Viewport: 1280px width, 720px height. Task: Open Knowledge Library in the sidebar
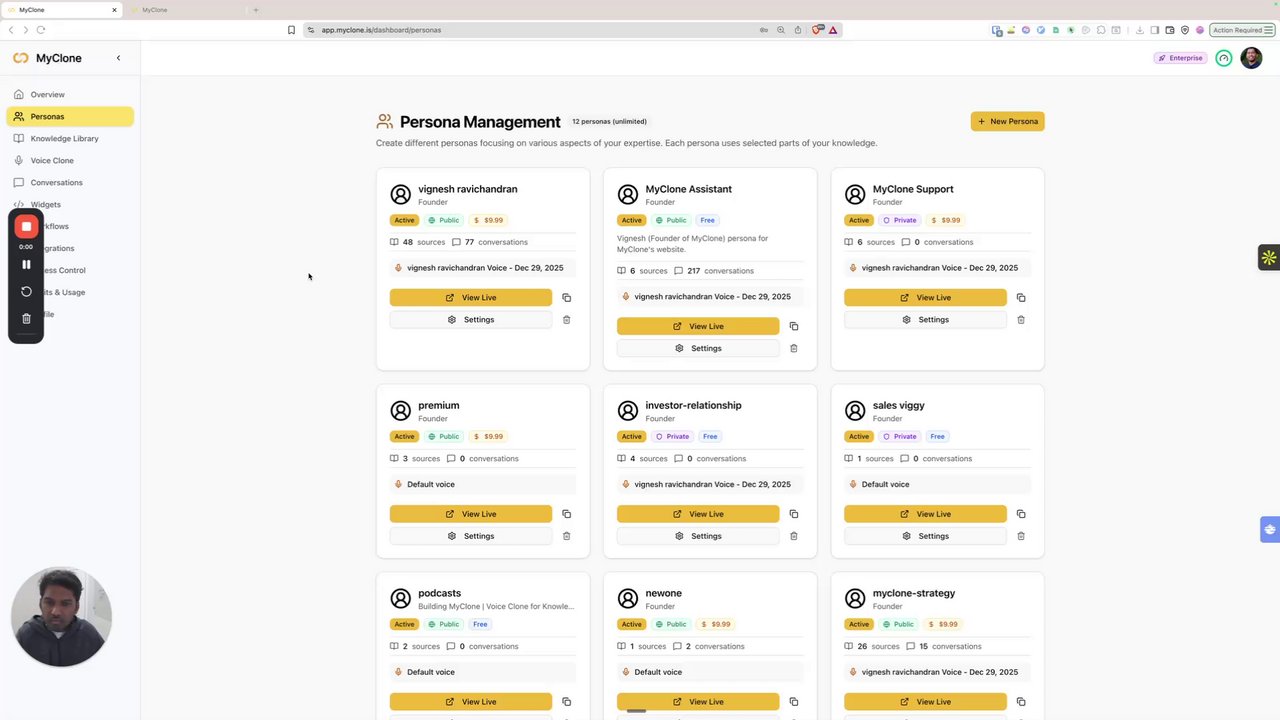[x=64, y=139]
